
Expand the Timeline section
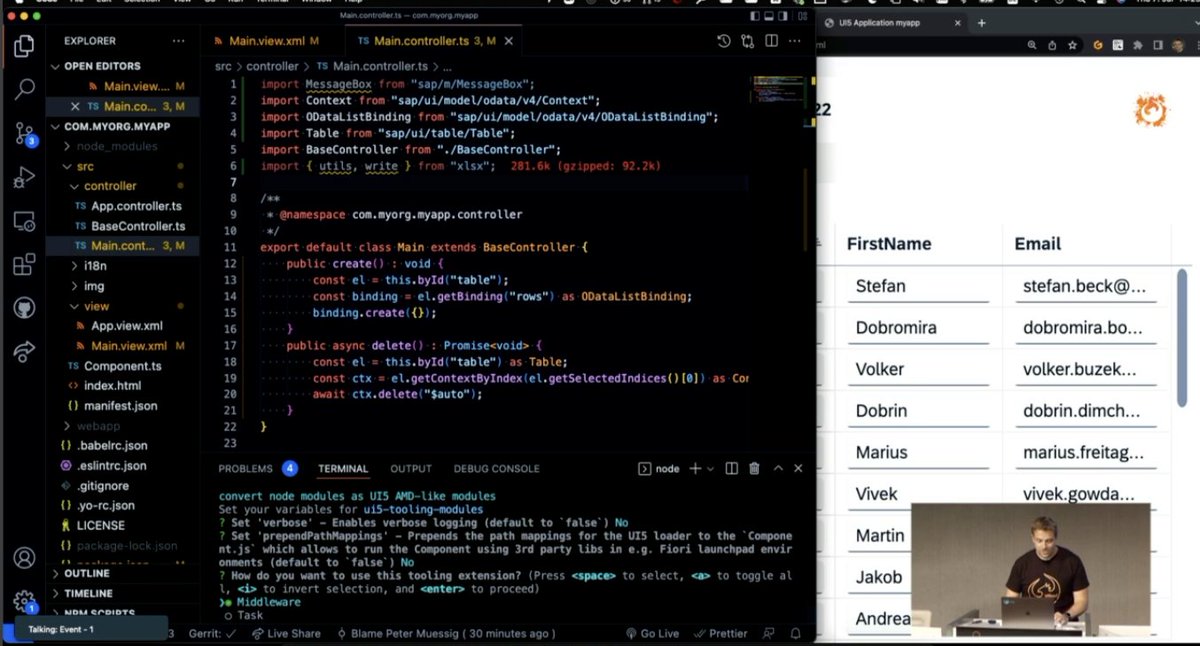pos(88,593)
